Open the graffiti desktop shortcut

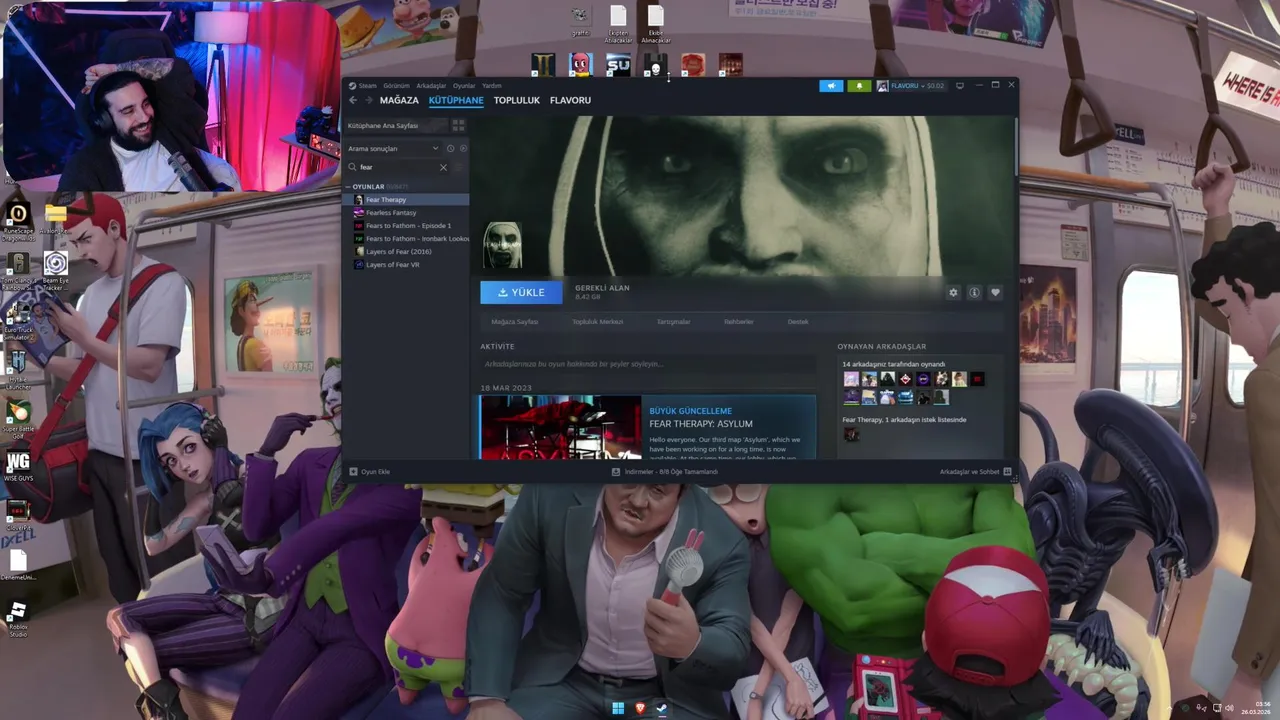[580, 20]
